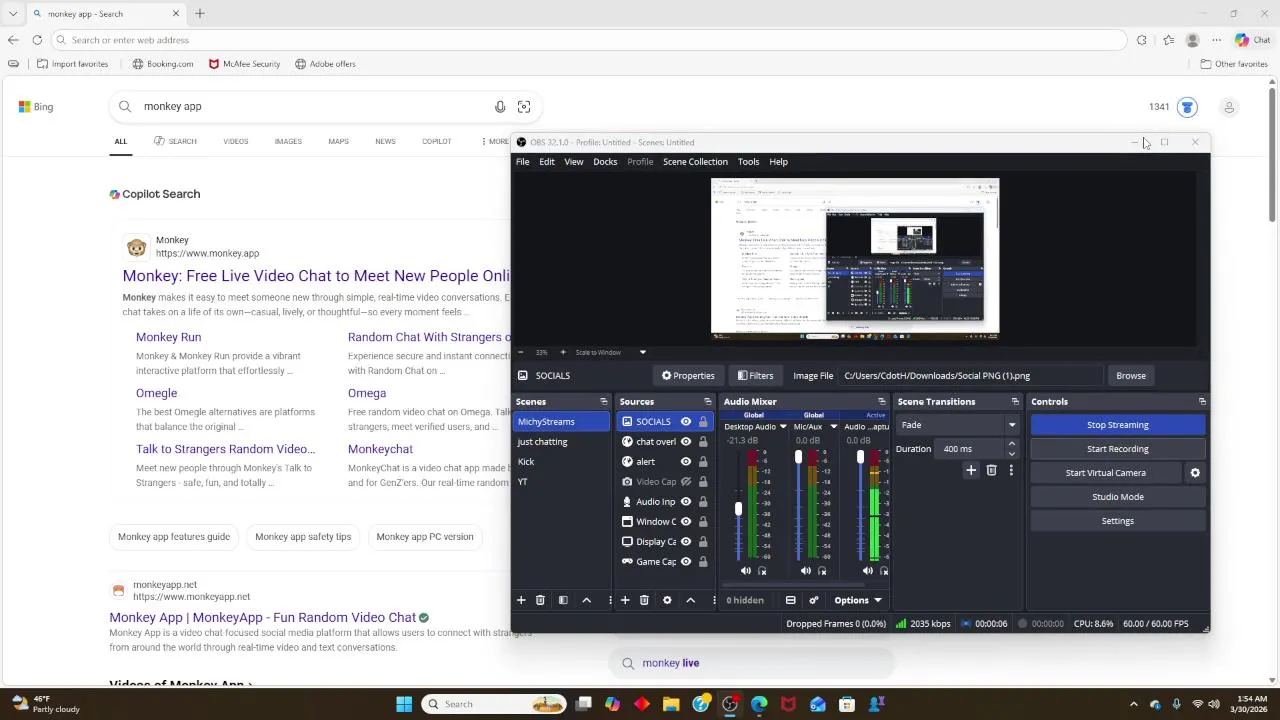Click the Stop Streaming button

[x=1118, y=425]
